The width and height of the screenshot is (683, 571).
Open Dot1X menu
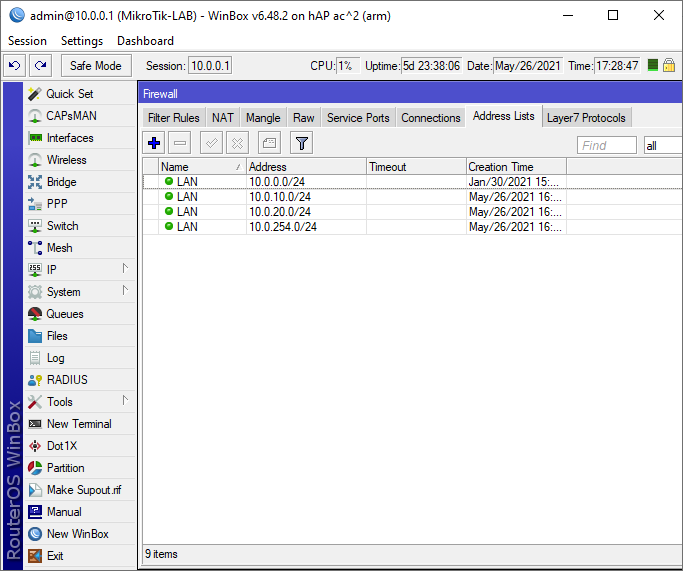point(80,446)
